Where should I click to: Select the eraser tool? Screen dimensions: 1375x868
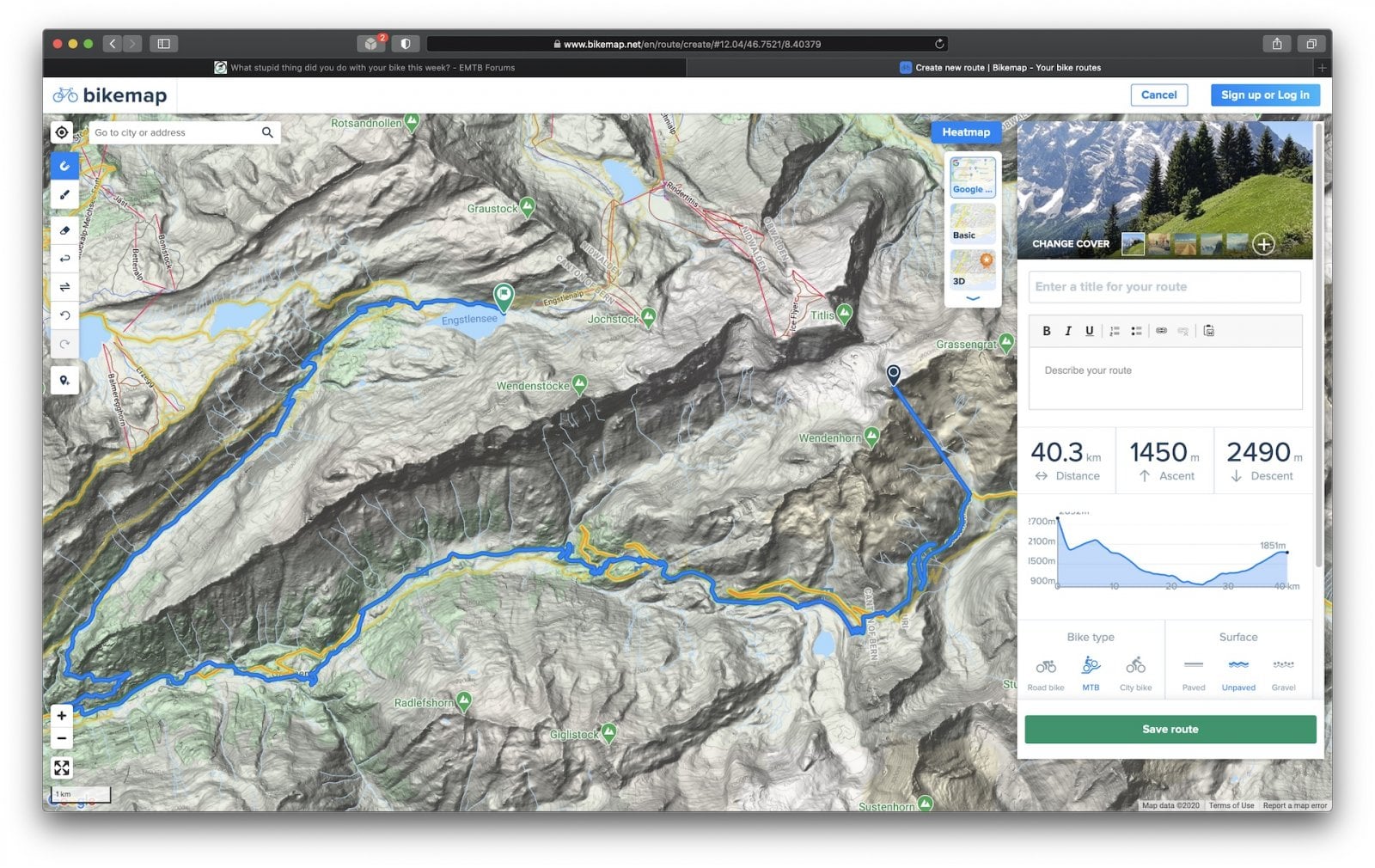pyautogui.click(x=64, y=230)
